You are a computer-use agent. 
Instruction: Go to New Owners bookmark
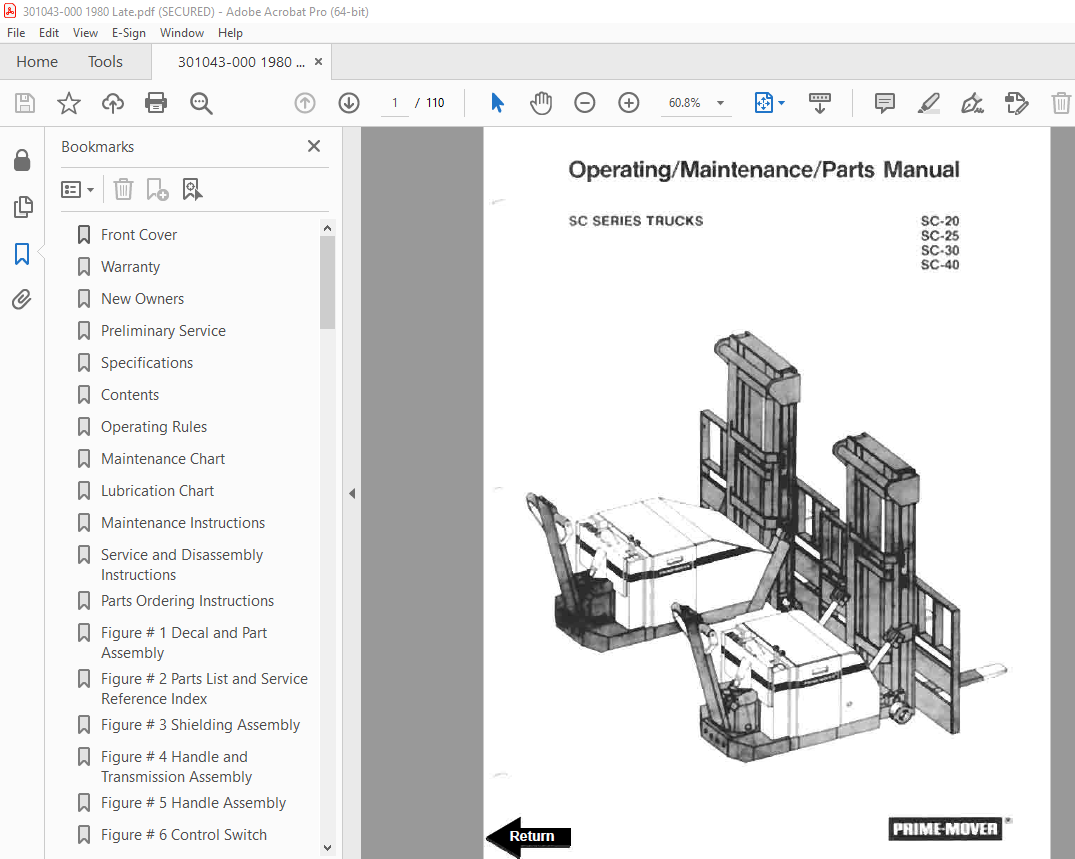click(x=142, y=299)
